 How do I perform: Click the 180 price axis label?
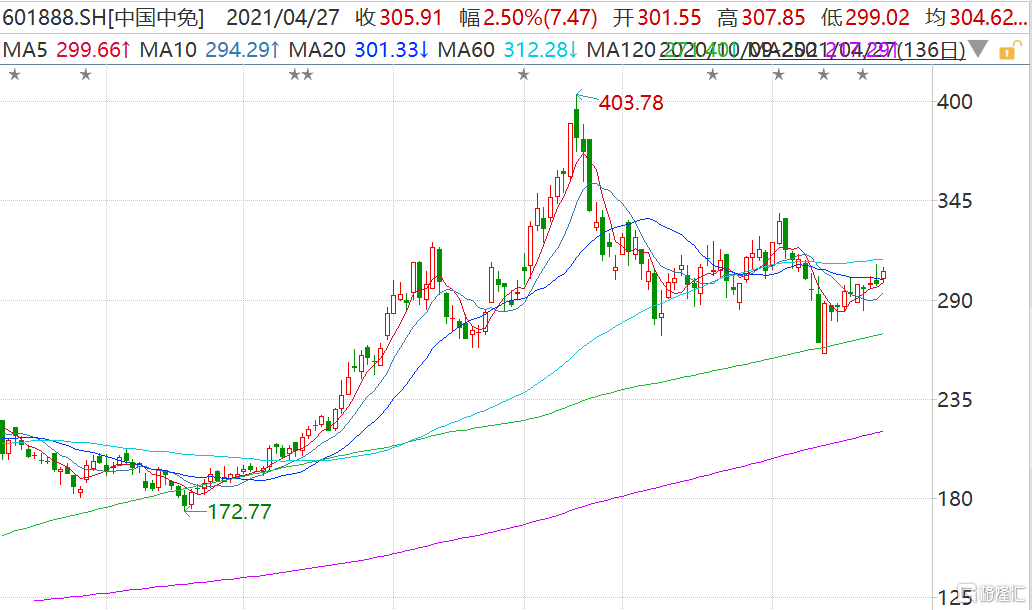pos(954,499)
